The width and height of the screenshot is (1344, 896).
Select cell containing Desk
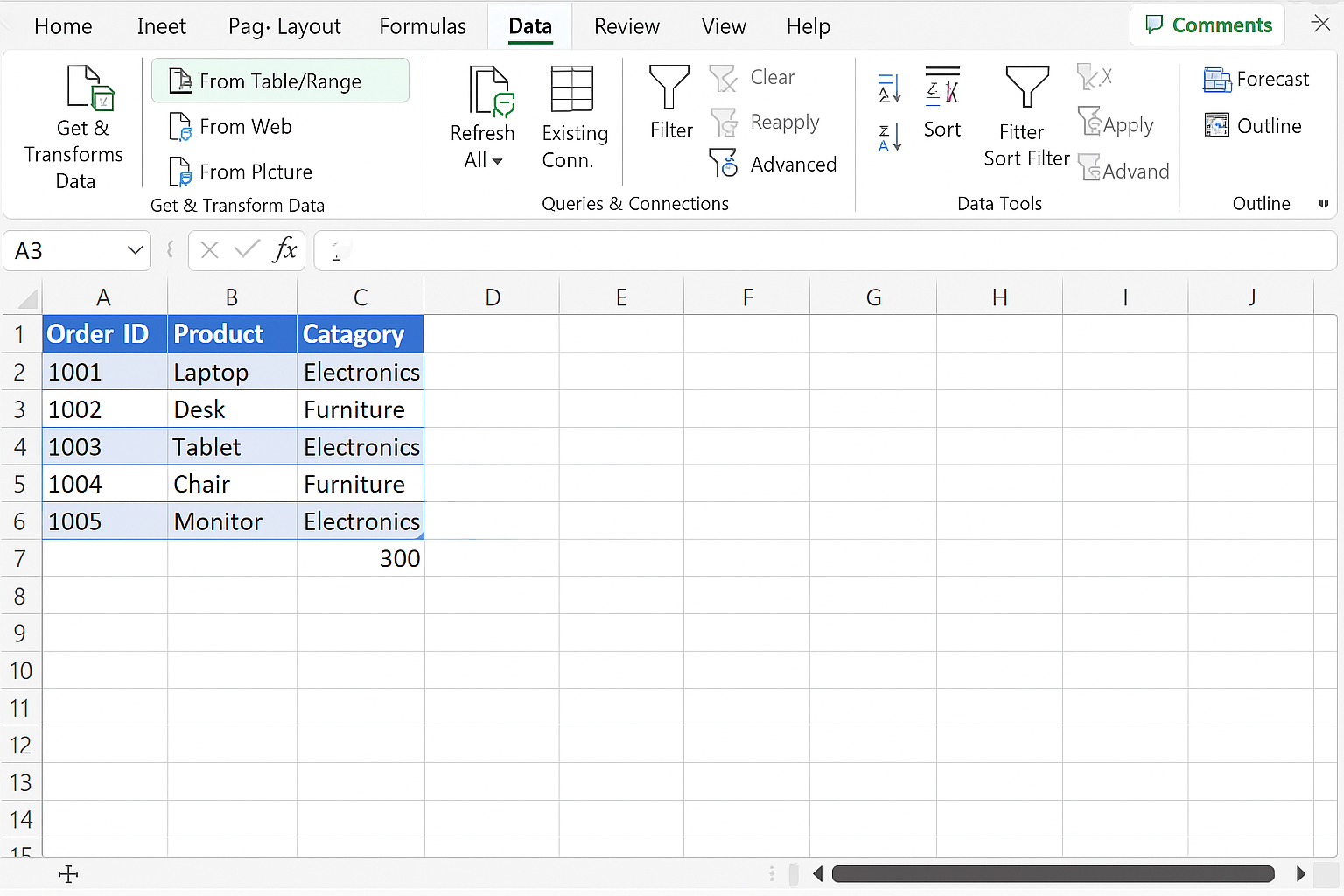point(232,409)
